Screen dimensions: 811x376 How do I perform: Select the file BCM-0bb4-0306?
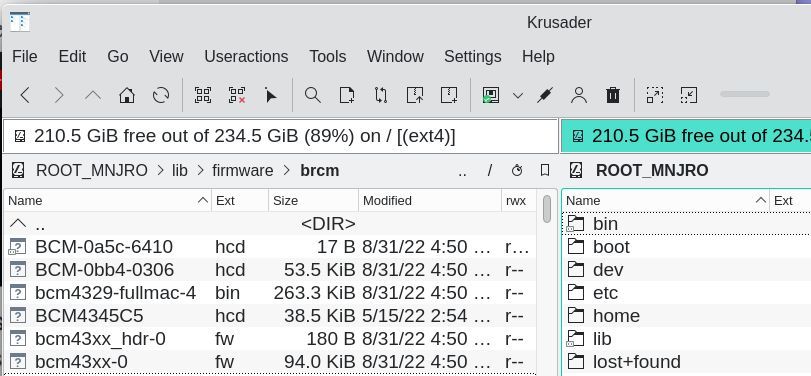pos(270,270)
